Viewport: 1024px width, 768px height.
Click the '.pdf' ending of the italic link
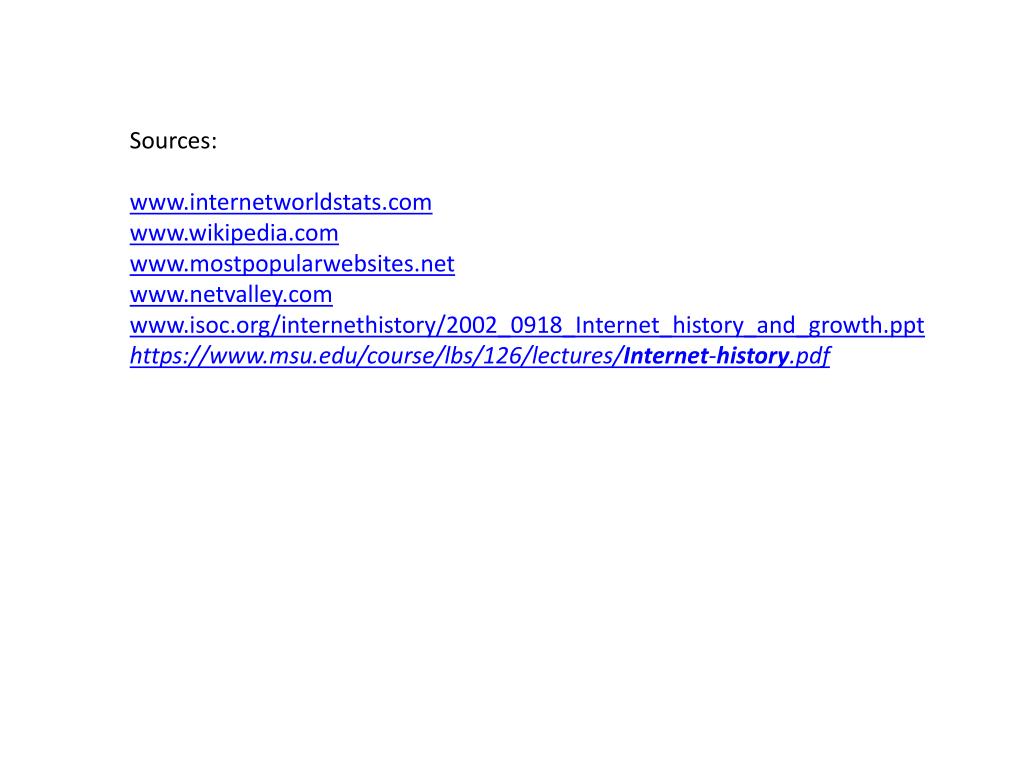[810, 356]
